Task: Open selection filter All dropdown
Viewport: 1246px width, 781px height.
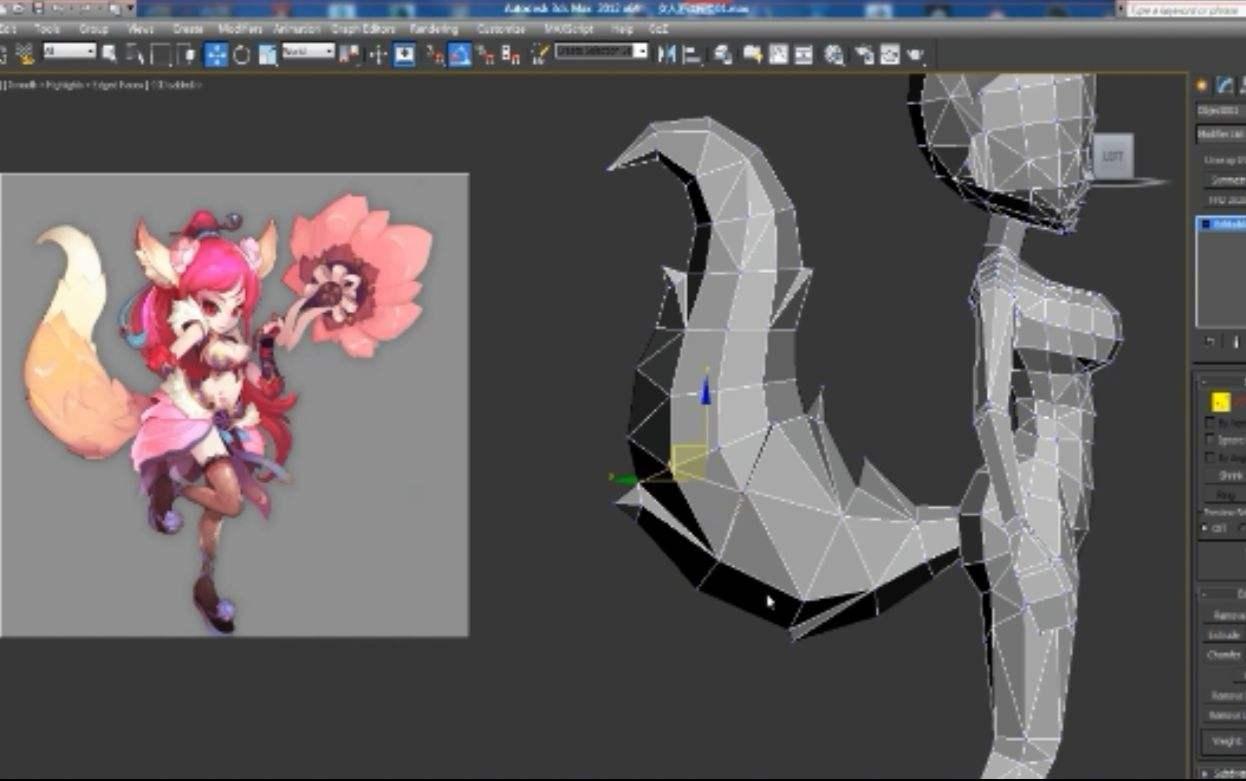Action: coord(69,51)
